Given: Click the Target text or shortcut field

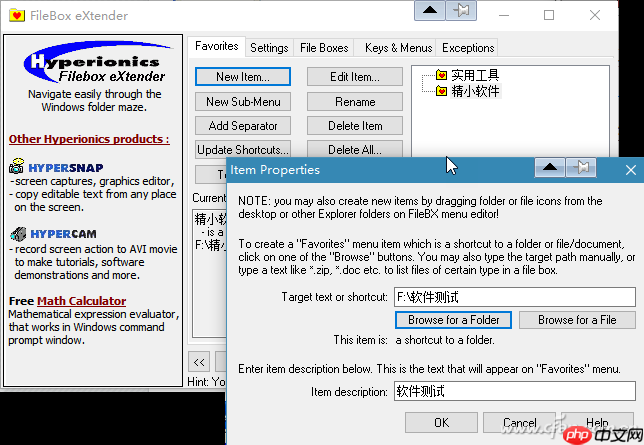Looking at the screenshot, I should pos(514,297).
